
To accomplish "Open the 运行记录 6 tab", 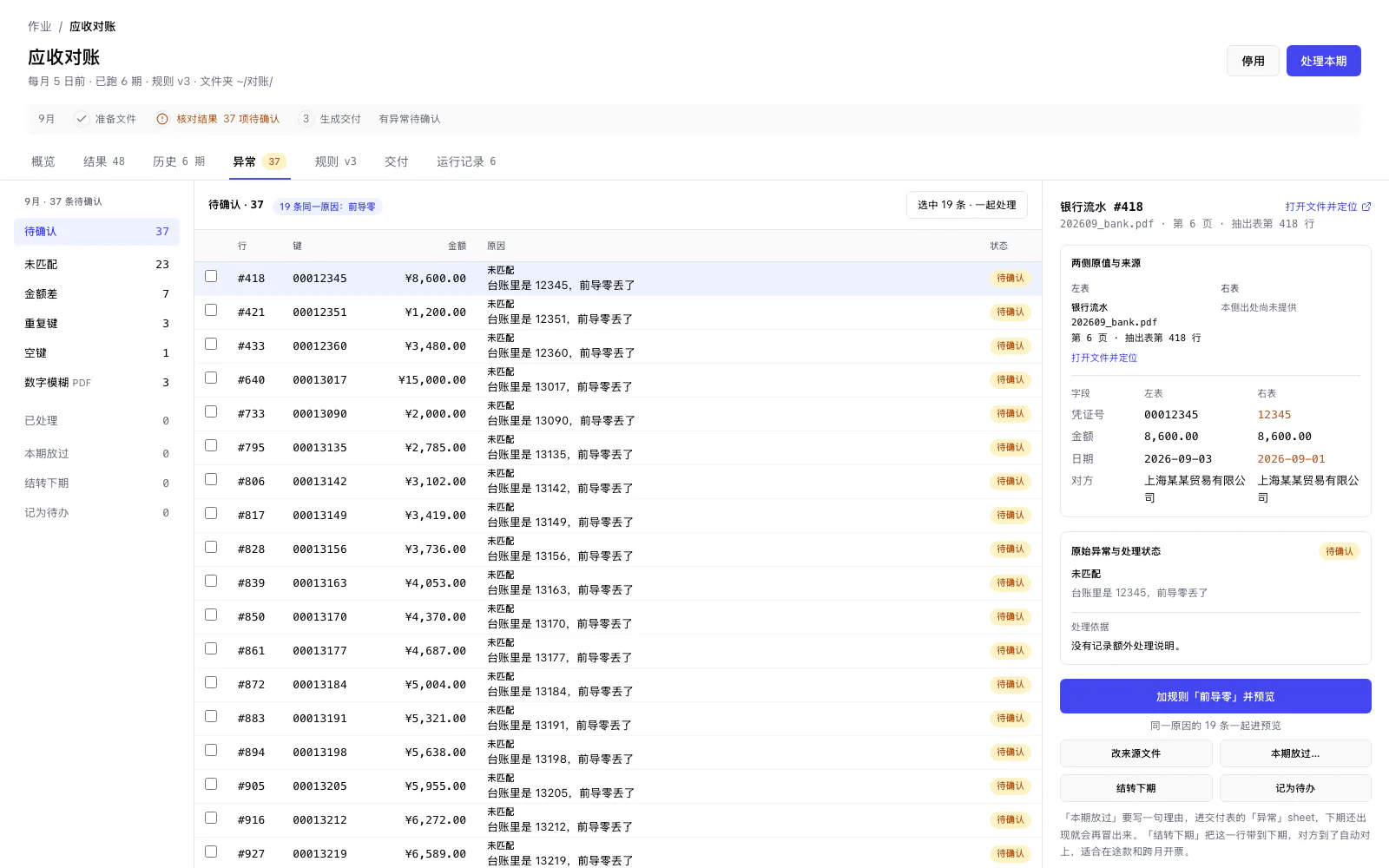I will tap(466, 161).
